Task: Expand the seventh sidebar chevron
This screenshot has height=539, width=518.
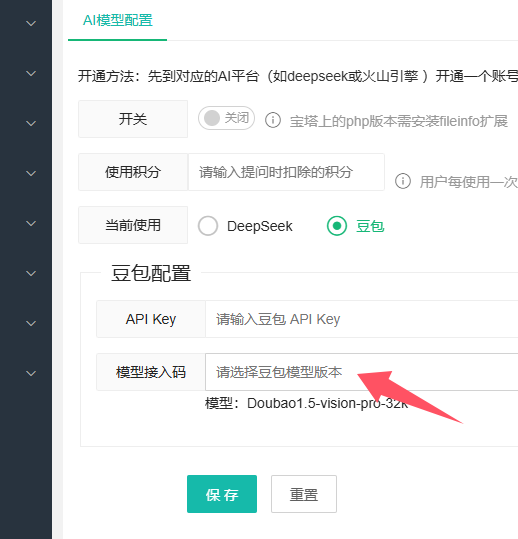Action: (x=31, y=323)
